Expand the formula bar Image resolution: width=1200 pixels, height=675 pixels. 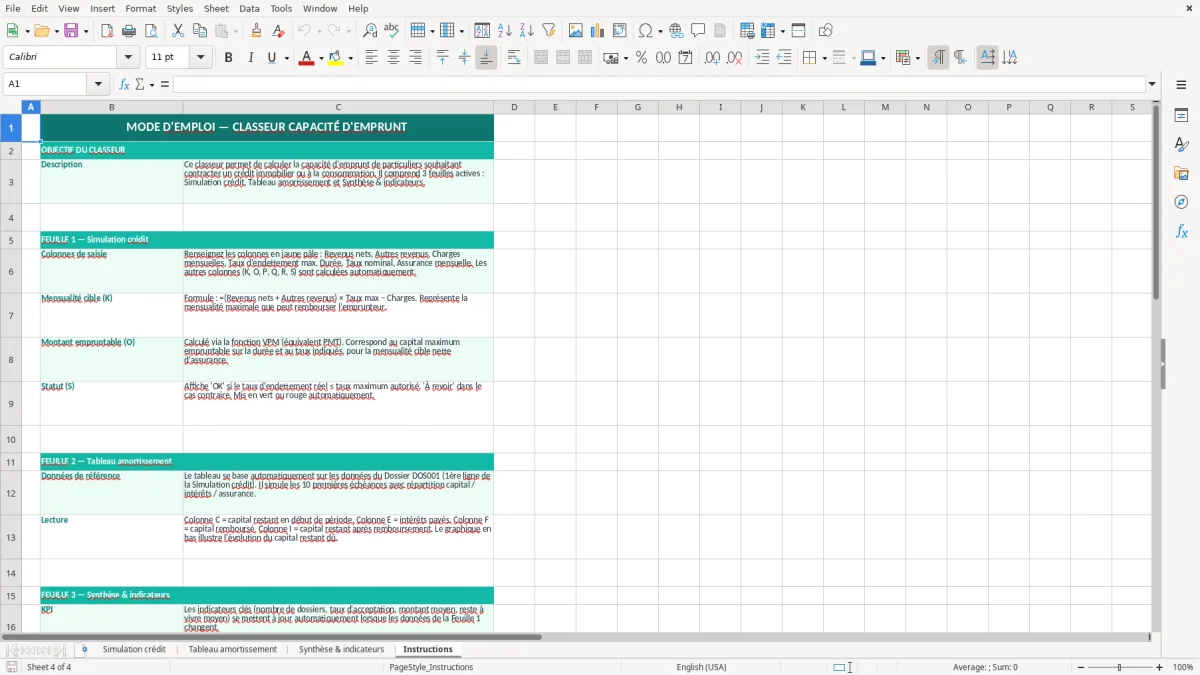(x=1152, y=84)
